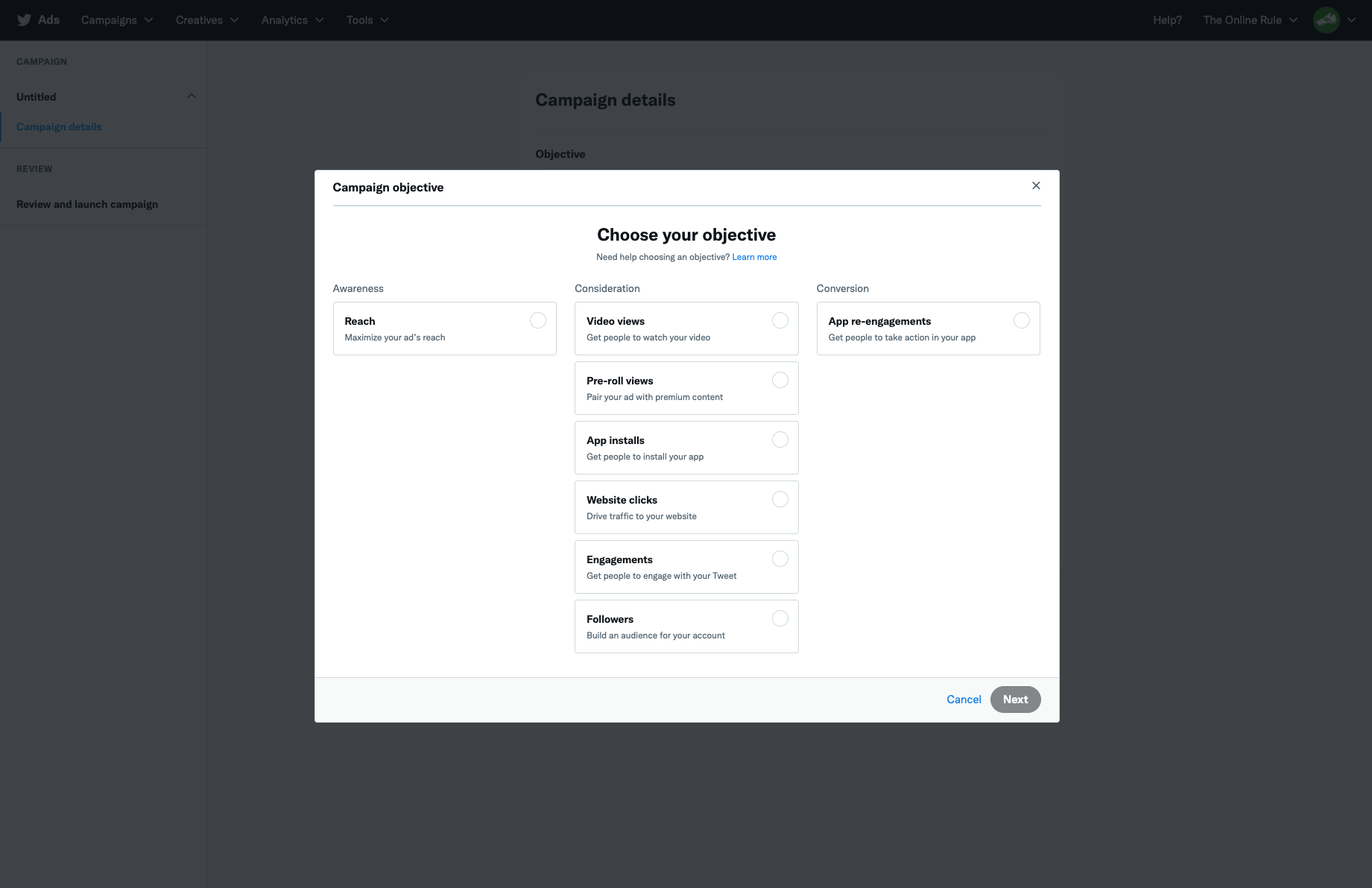Click the Consideration column heading

[x=607, y=288]
